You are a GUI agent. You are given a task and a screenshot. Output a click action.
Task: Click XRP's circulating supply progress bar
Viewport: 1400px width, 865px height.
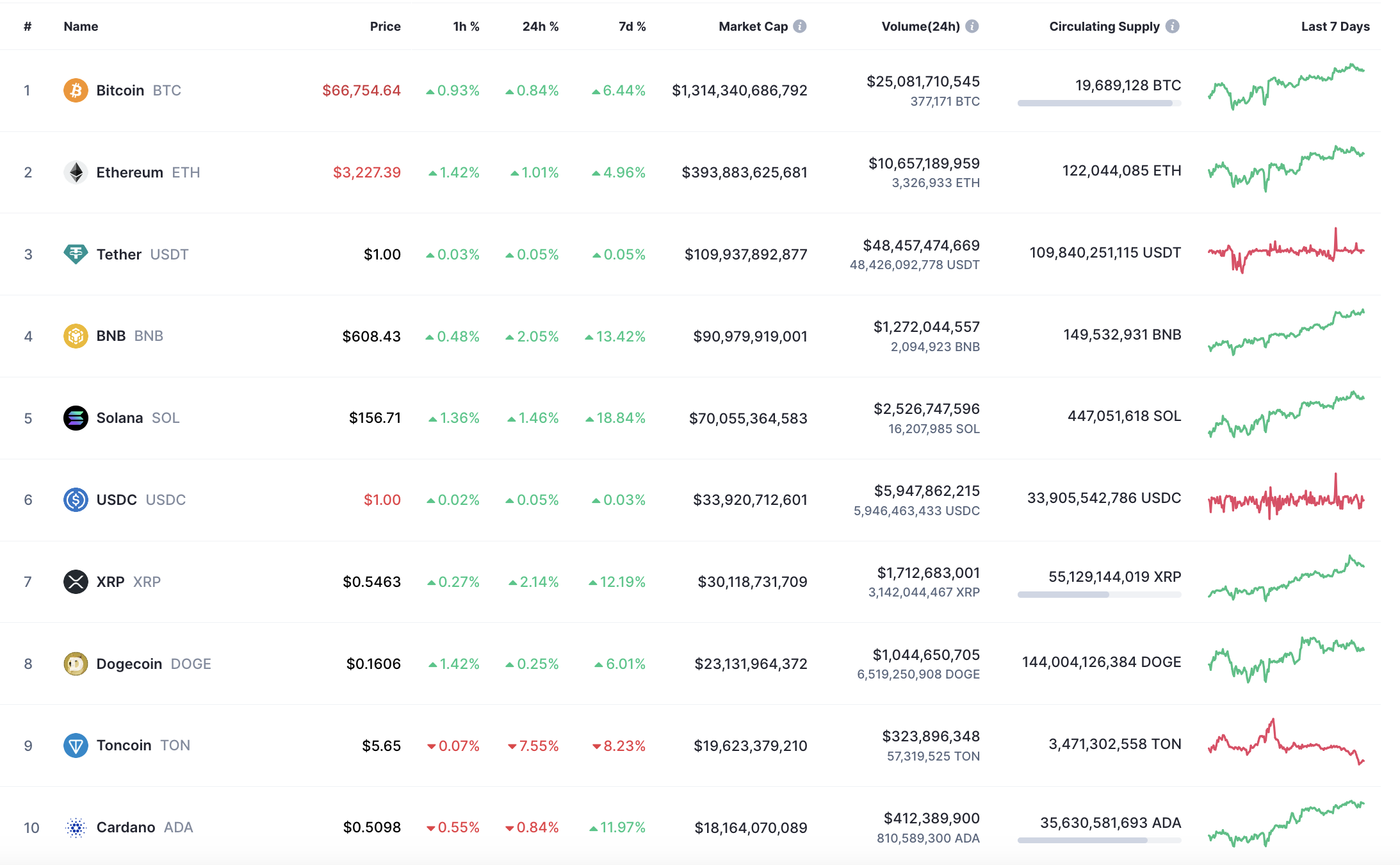pyautogui.click(x=1099, y=595)
